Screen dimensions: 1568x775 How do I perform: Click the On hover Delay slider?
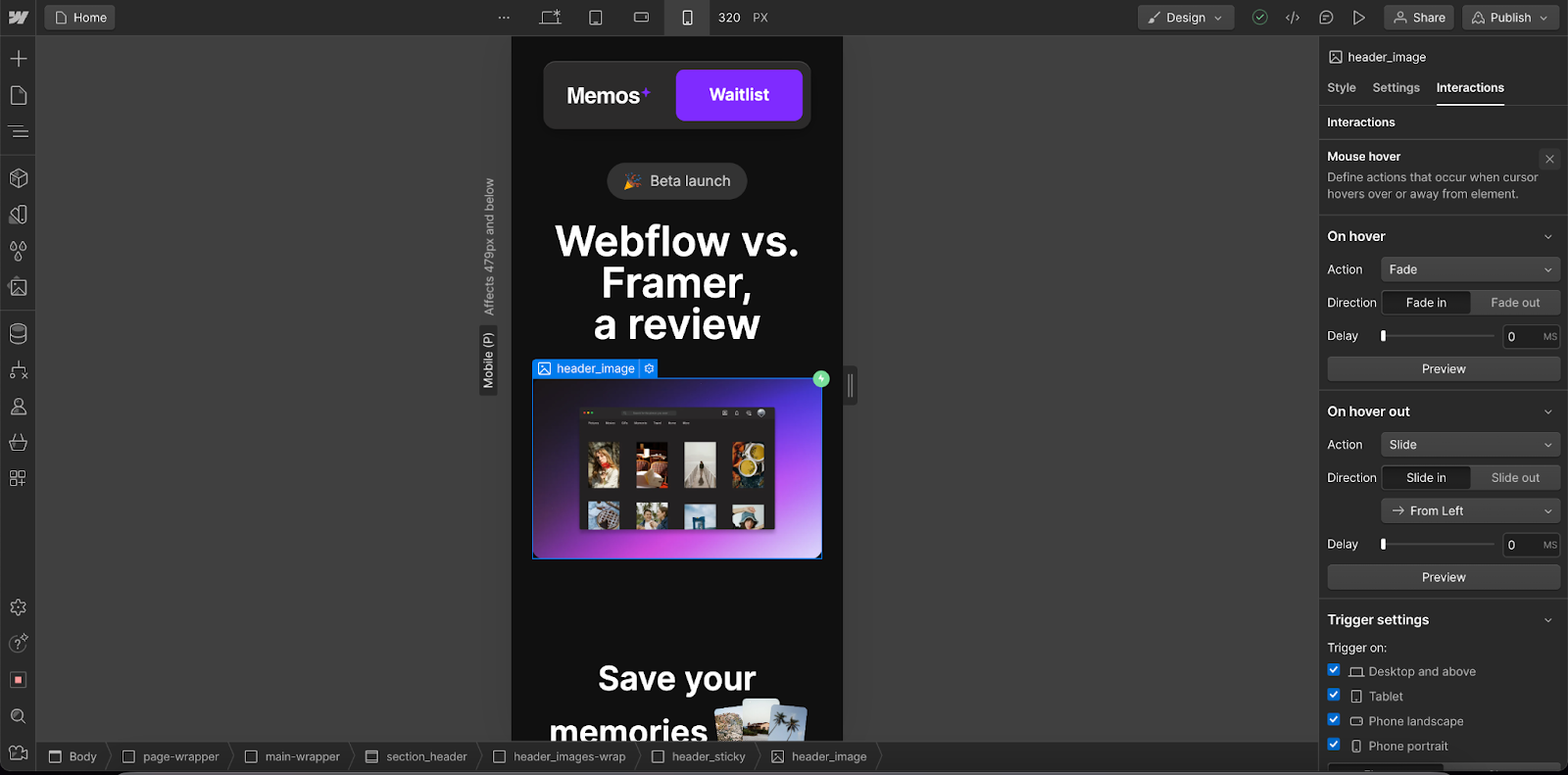tap(1438, 336)
